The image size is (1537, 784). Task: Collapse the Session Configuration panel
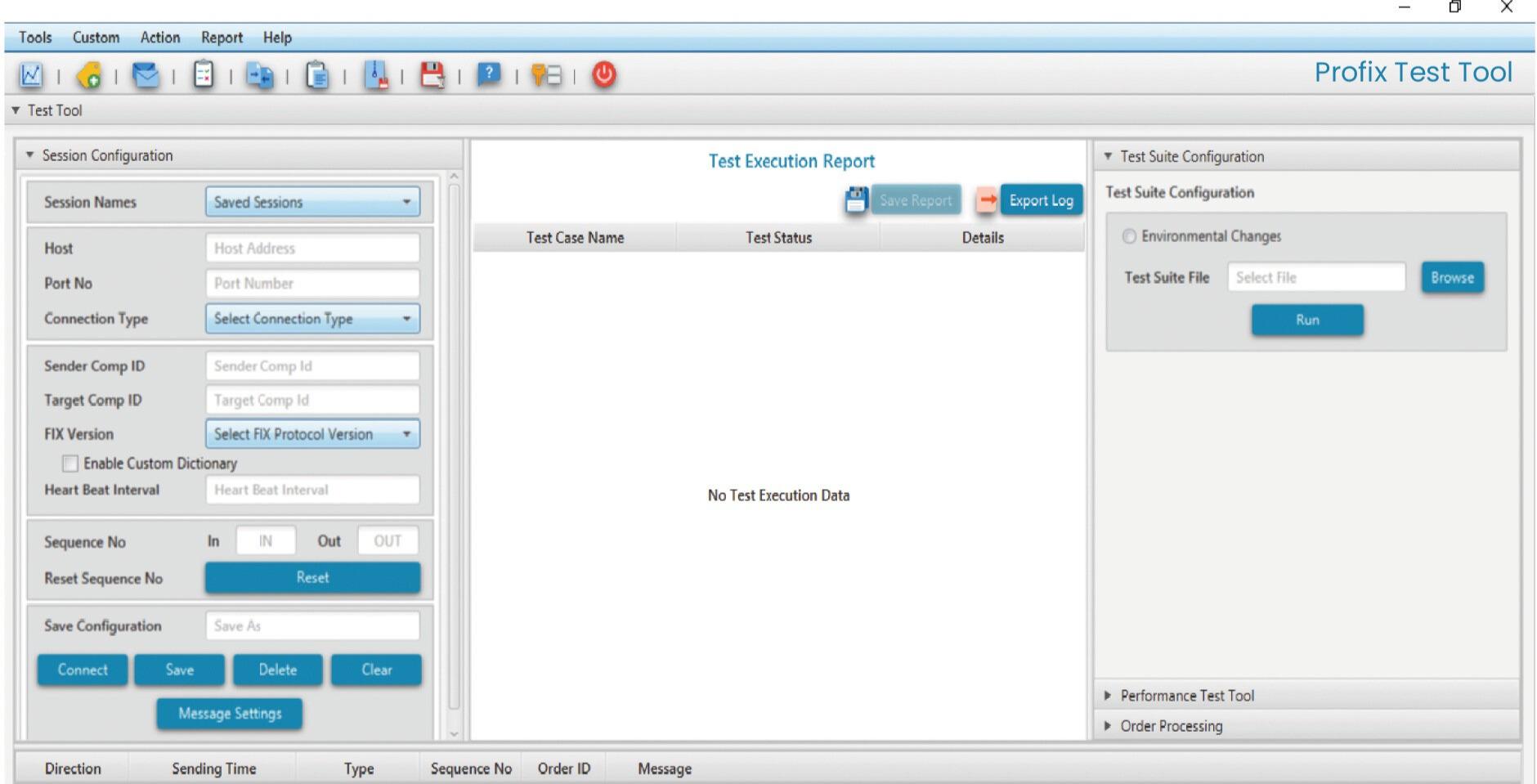30,155
